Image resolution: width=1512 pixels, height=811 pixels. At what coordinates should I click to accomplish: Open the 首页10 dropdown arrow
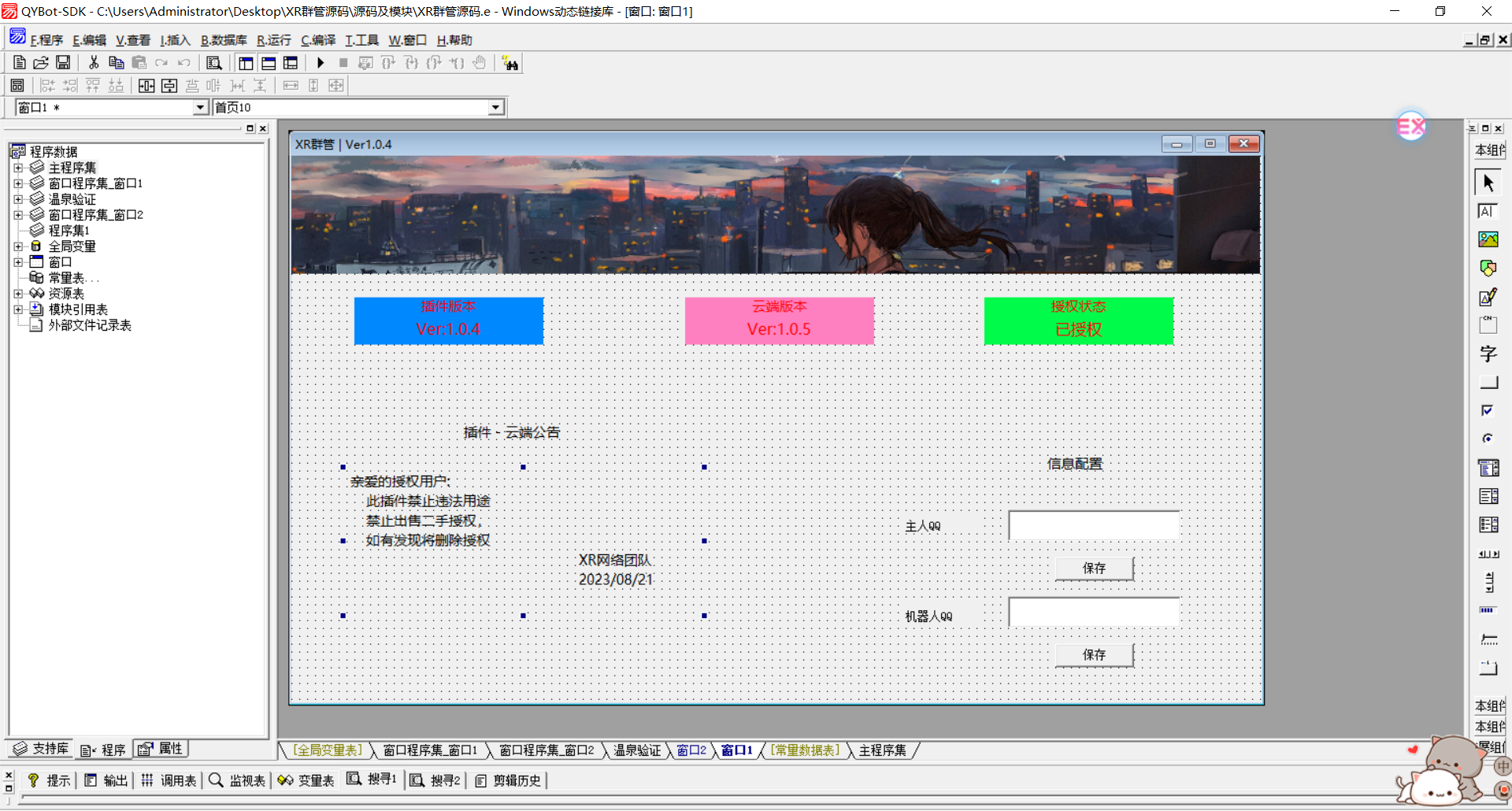point(495,108)
